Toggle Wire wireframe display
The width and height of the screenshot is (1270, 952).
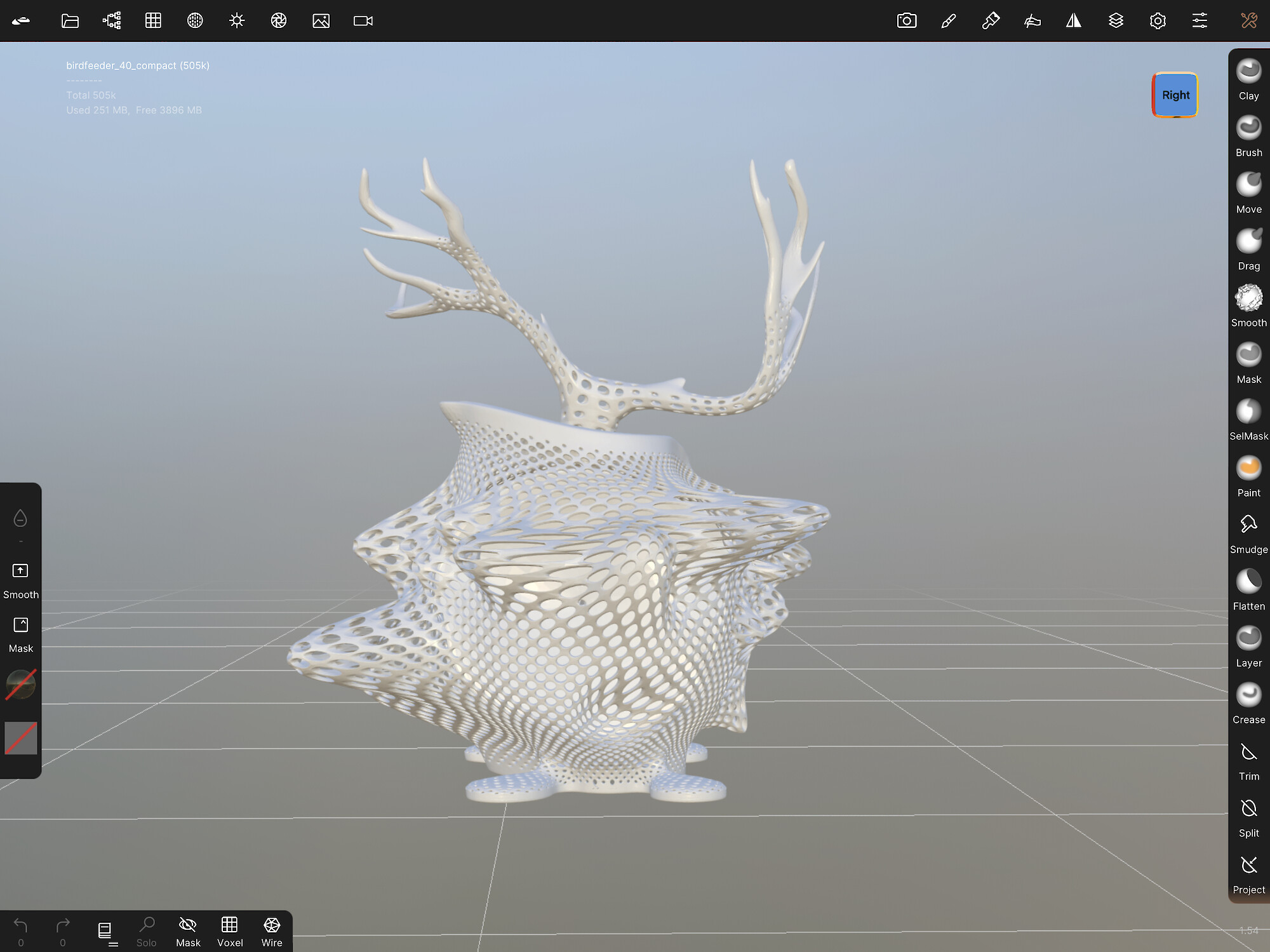272,931
